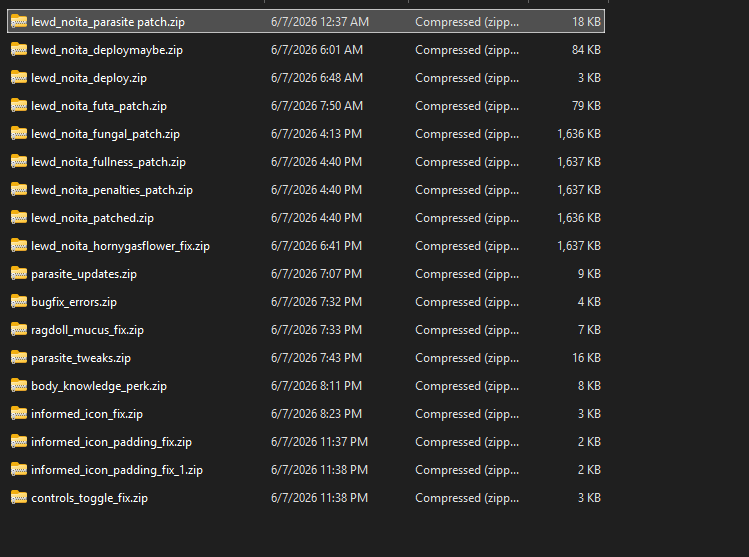Select file name ragdoll_mucus_fix.zip
Viewport: 749px width, 557px height.
coord(87,330)
